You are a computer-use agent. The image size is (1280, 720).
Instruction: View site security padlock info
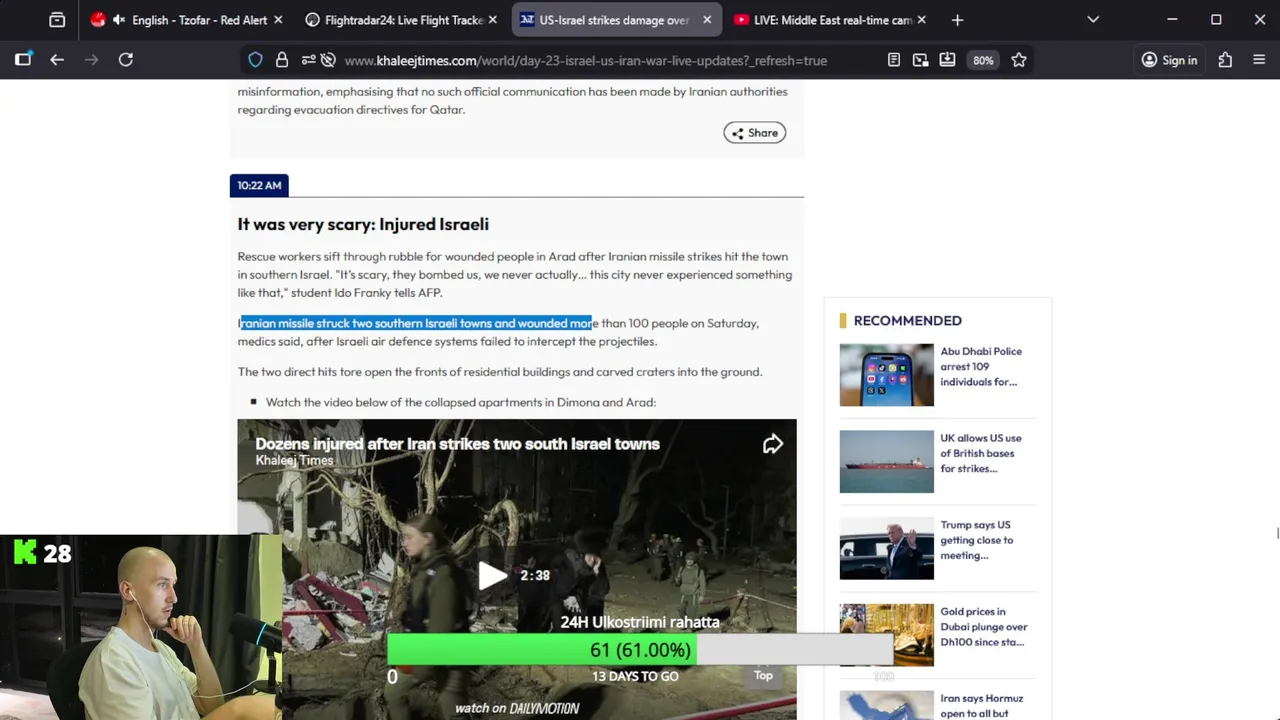pyautogui.click(x=282, y=60)
